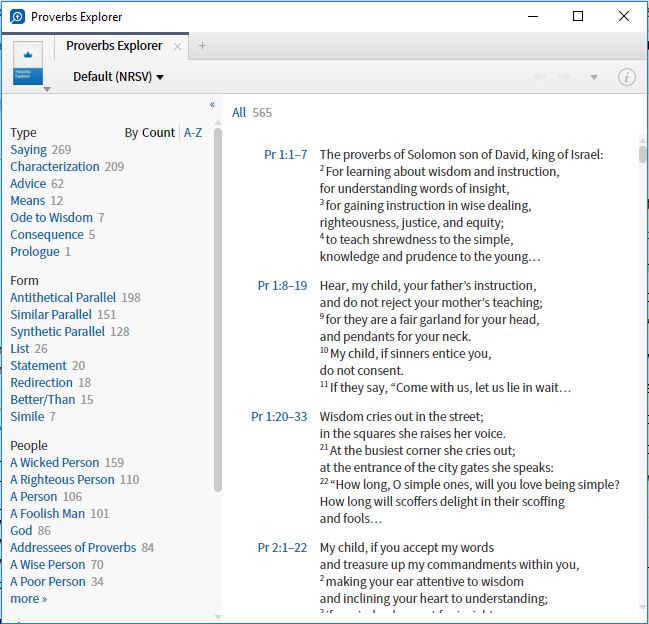Filter by Characterization type
Screen dimensions: 649x624
(55, 167)
